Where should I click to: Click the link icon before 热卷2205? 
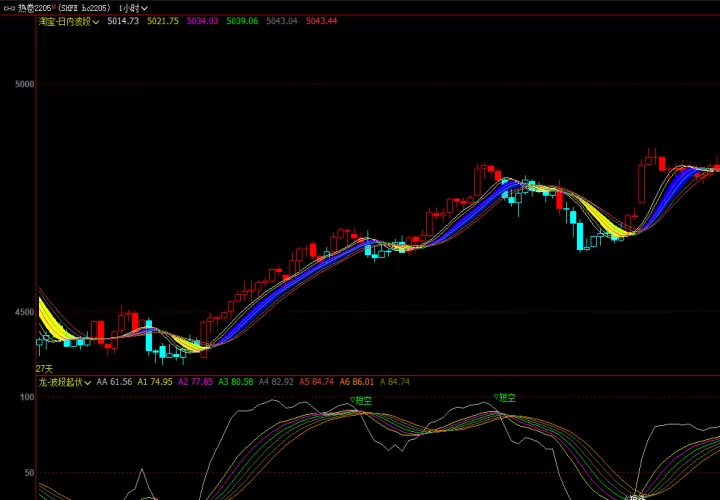pos(9,8)
